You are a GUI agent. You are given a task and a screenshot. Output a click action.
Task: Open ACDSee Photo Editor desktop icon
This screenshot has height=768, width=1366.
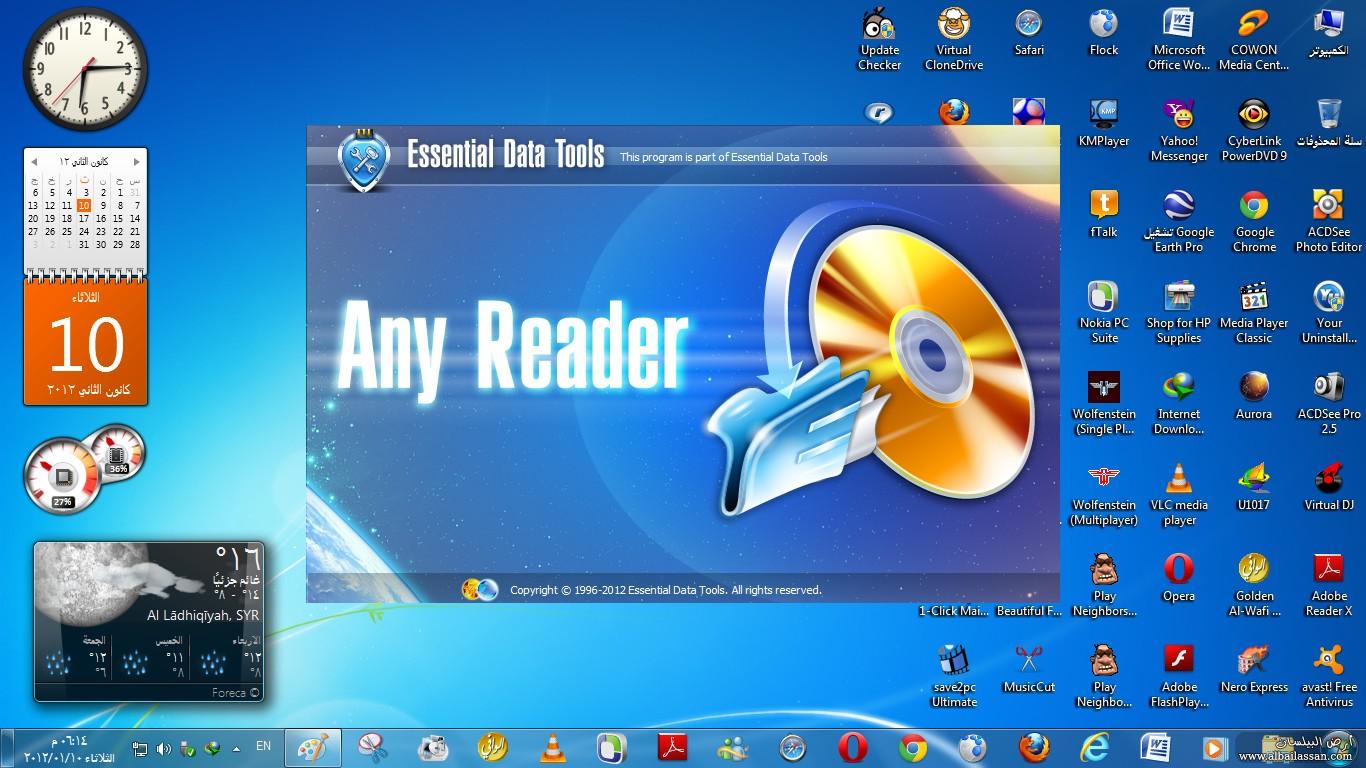pos(1329,222)
